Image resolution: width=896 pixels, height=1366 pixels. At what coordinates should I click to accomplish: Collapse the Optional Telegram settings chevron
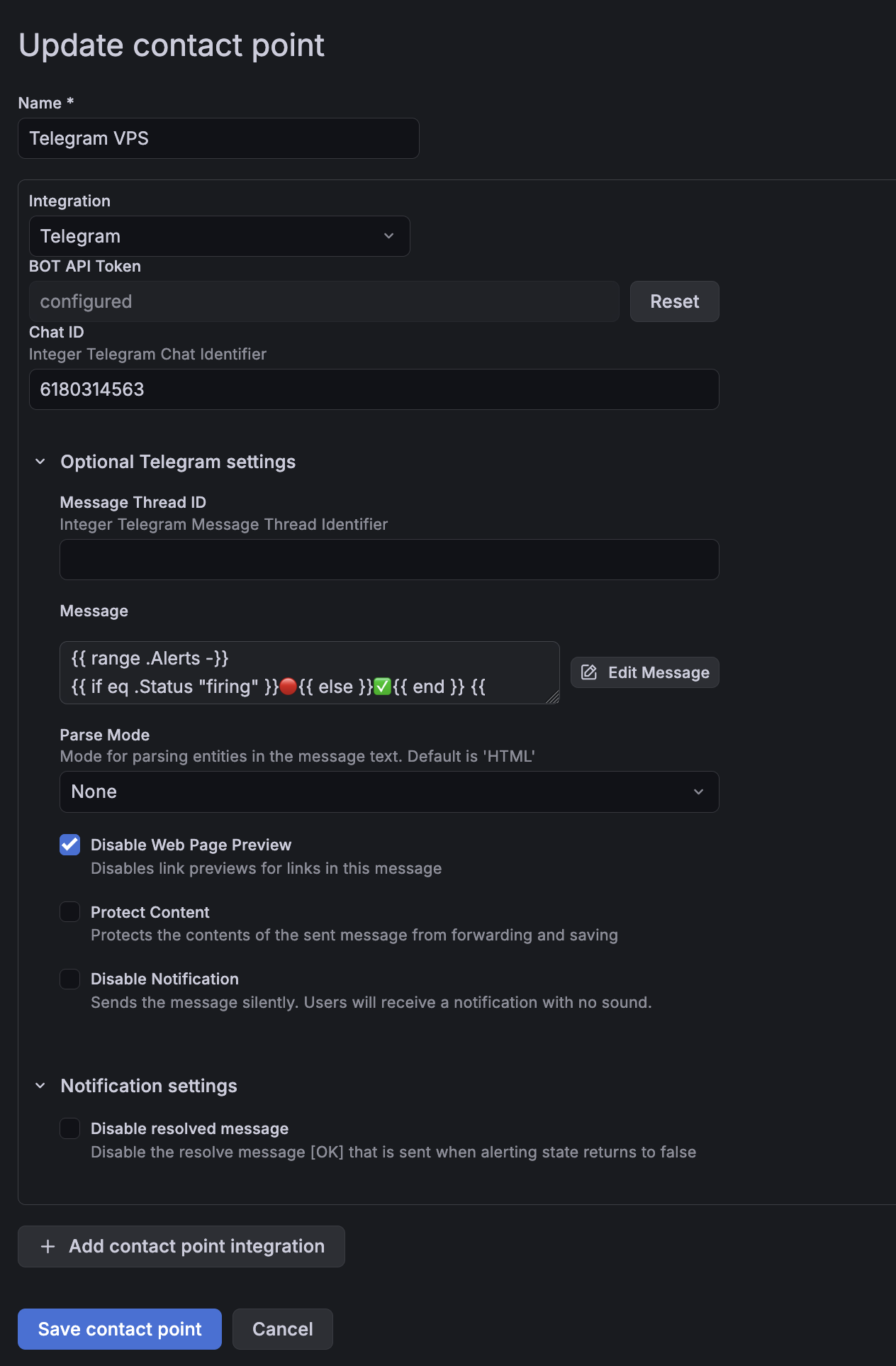point(40,462)
